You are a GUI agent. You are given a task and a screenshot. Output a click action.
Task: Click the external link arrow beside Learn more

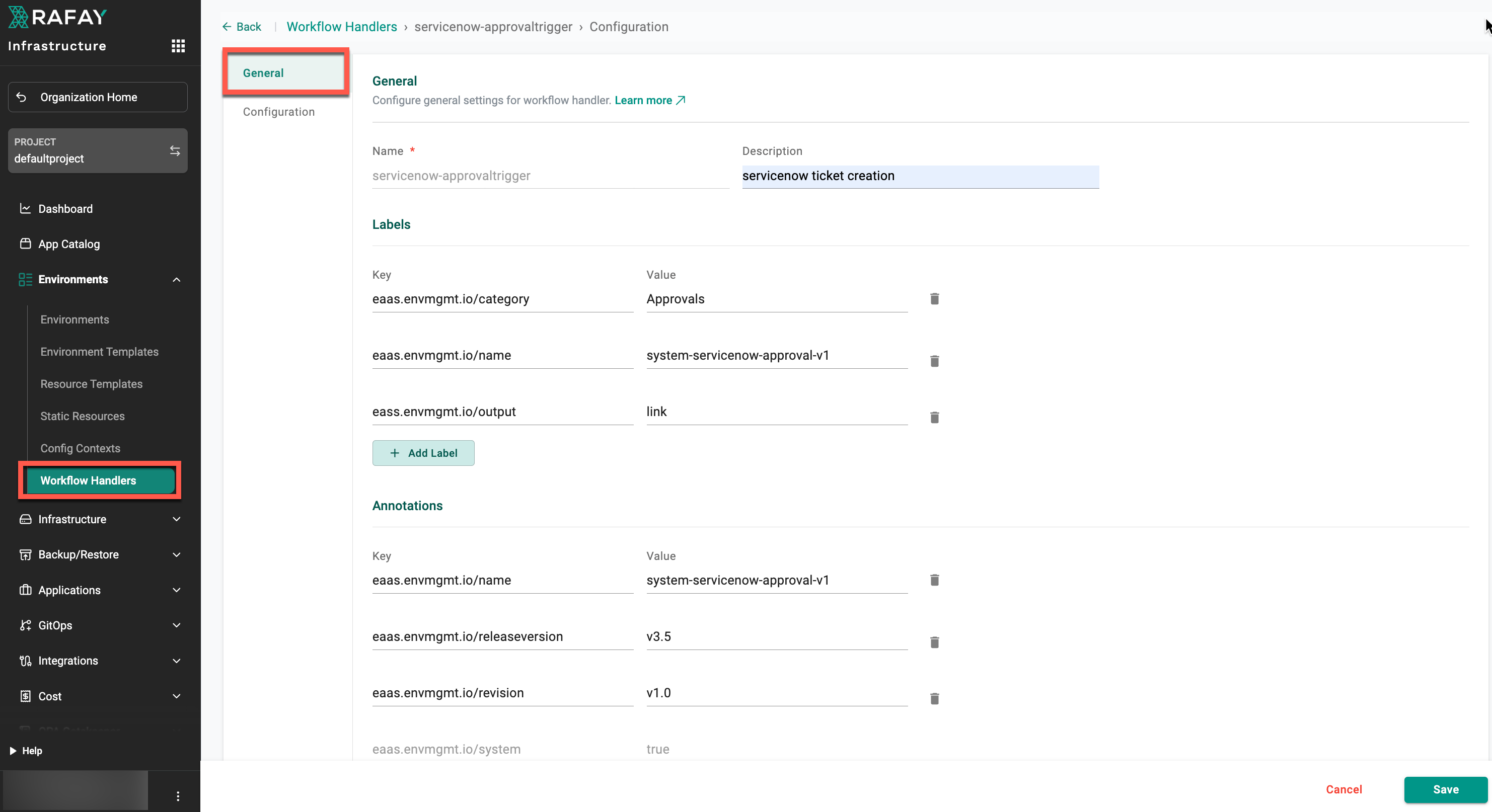point(681,100)
